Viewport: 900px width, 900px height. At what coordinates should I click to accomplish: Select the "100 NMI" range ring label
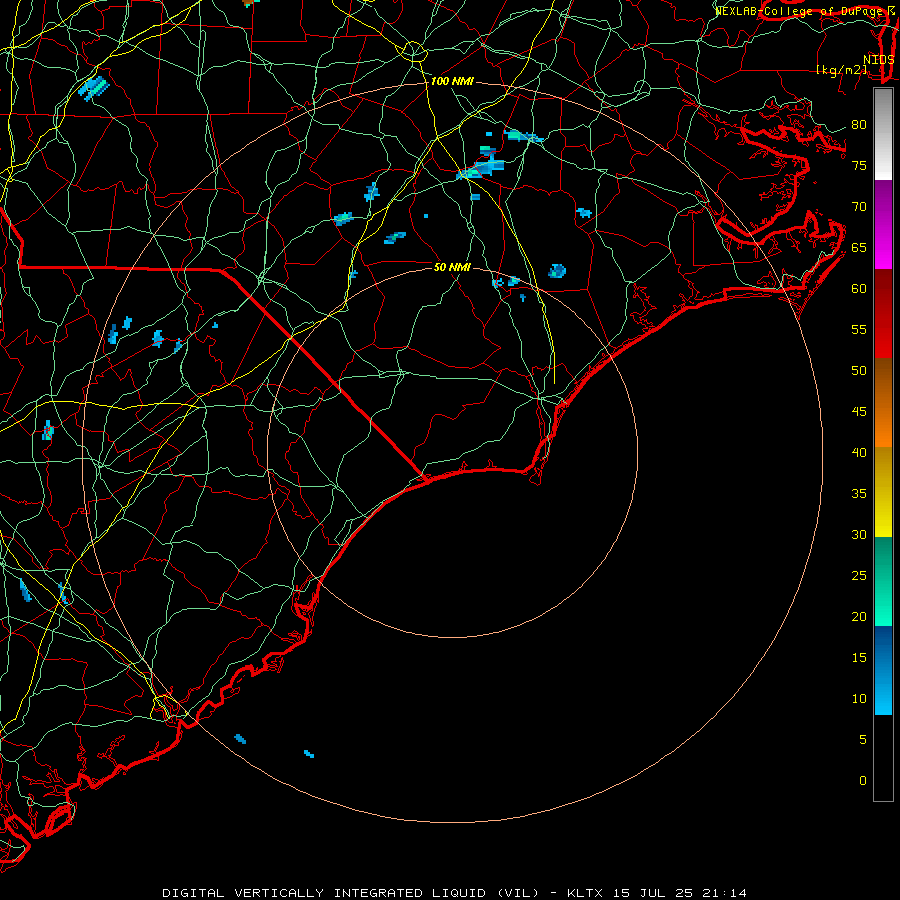pos(452,82)
